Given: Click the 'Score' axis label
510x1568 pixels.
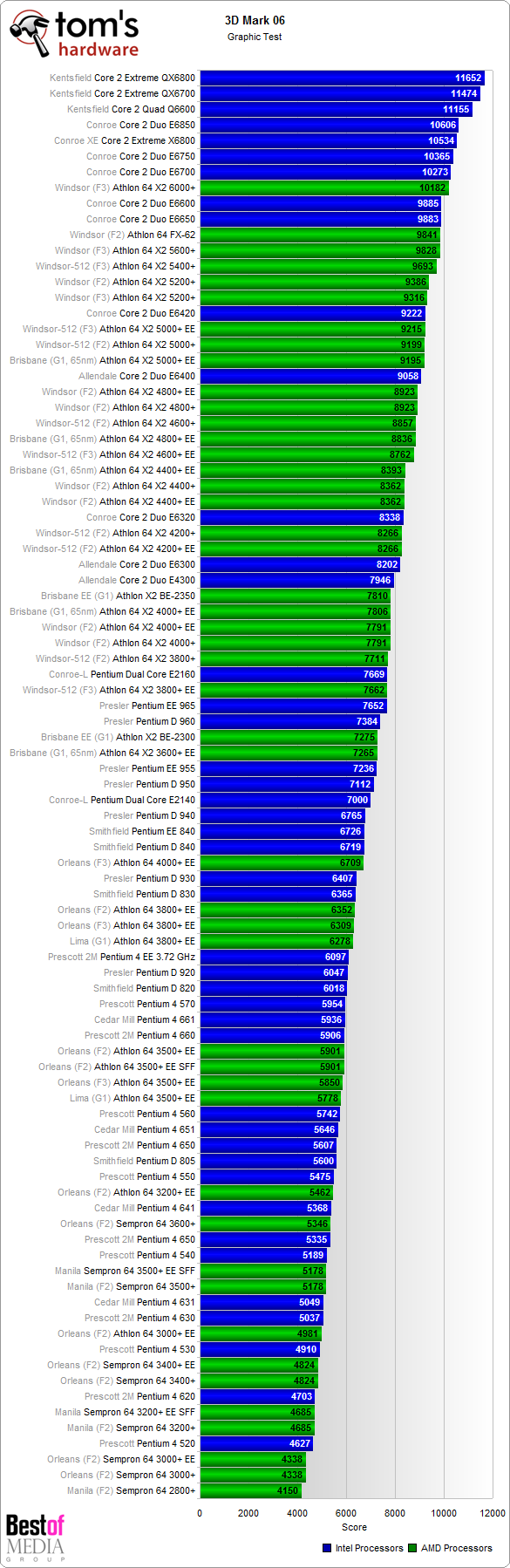Looking at the screenshot, I should tap(354, 1527).
